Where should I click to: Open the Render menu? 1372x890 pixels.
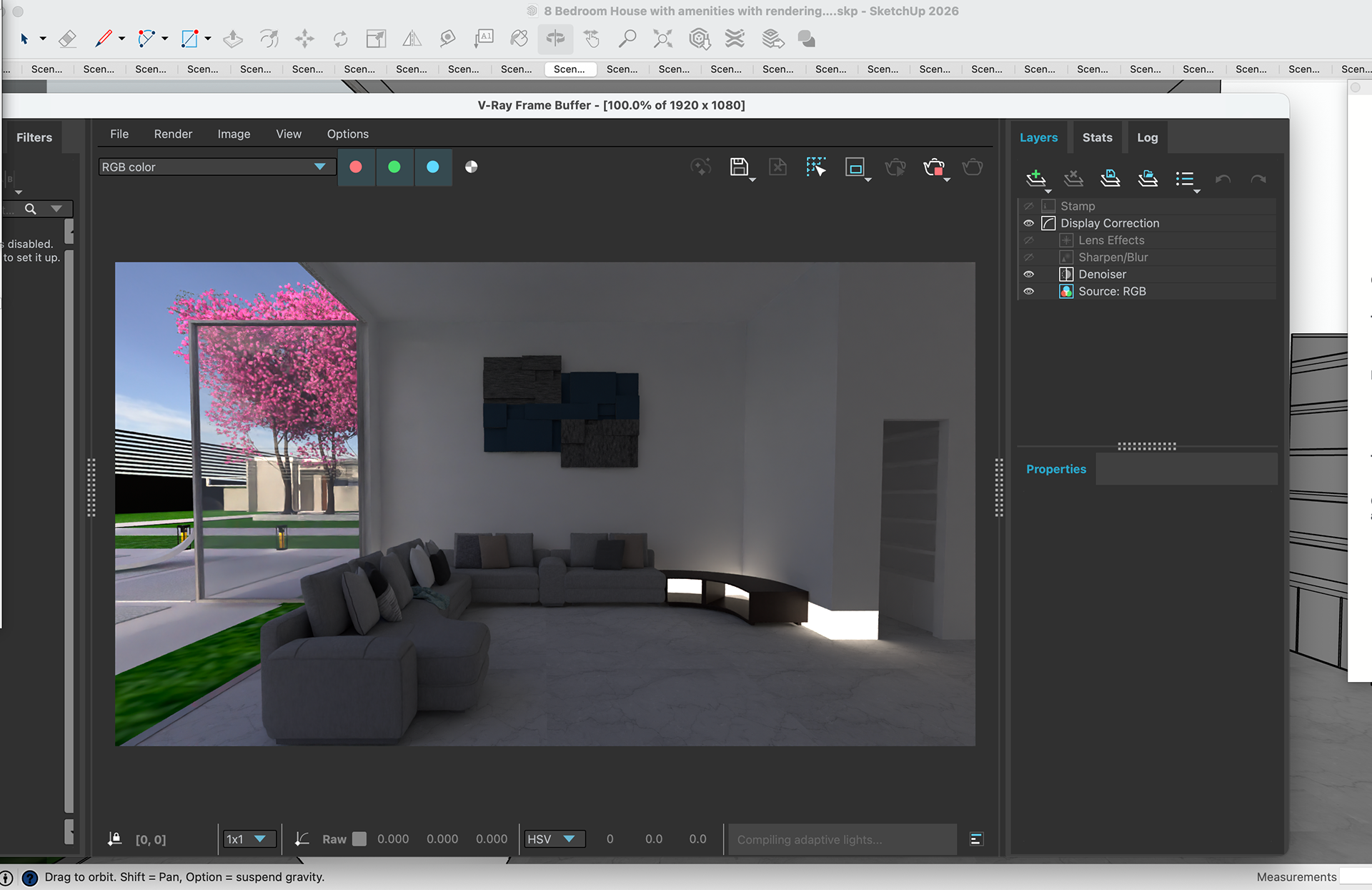click(173, 134)
